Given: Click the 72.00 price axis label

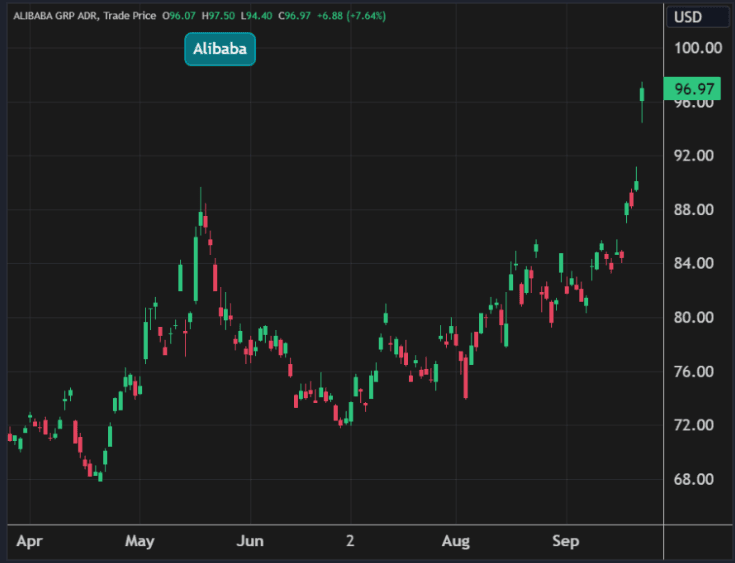Looking at the screenshot, I should click(x=694, y=425).
